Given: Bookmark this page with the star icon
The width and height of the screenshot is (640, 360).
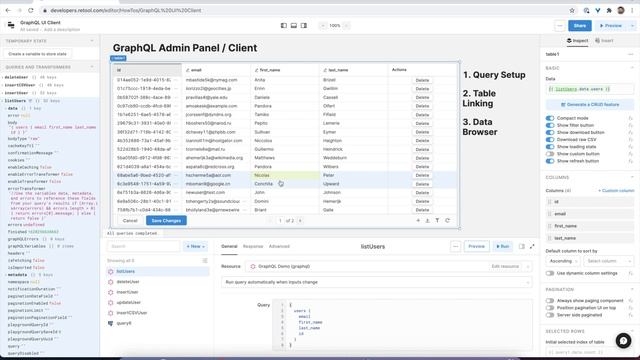Looking at the screenshot, I should [572, 10].
